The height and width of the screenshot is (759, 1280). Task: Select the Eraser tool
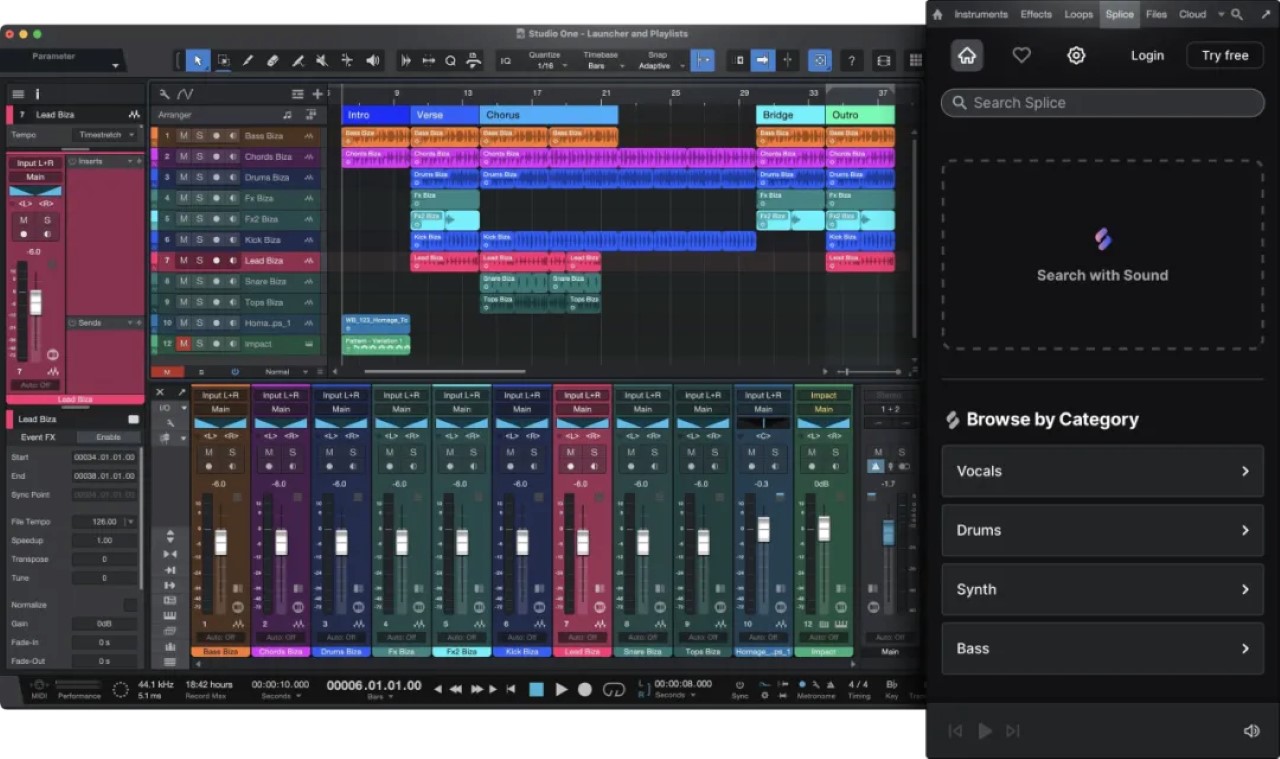click(x=272, y=60)
